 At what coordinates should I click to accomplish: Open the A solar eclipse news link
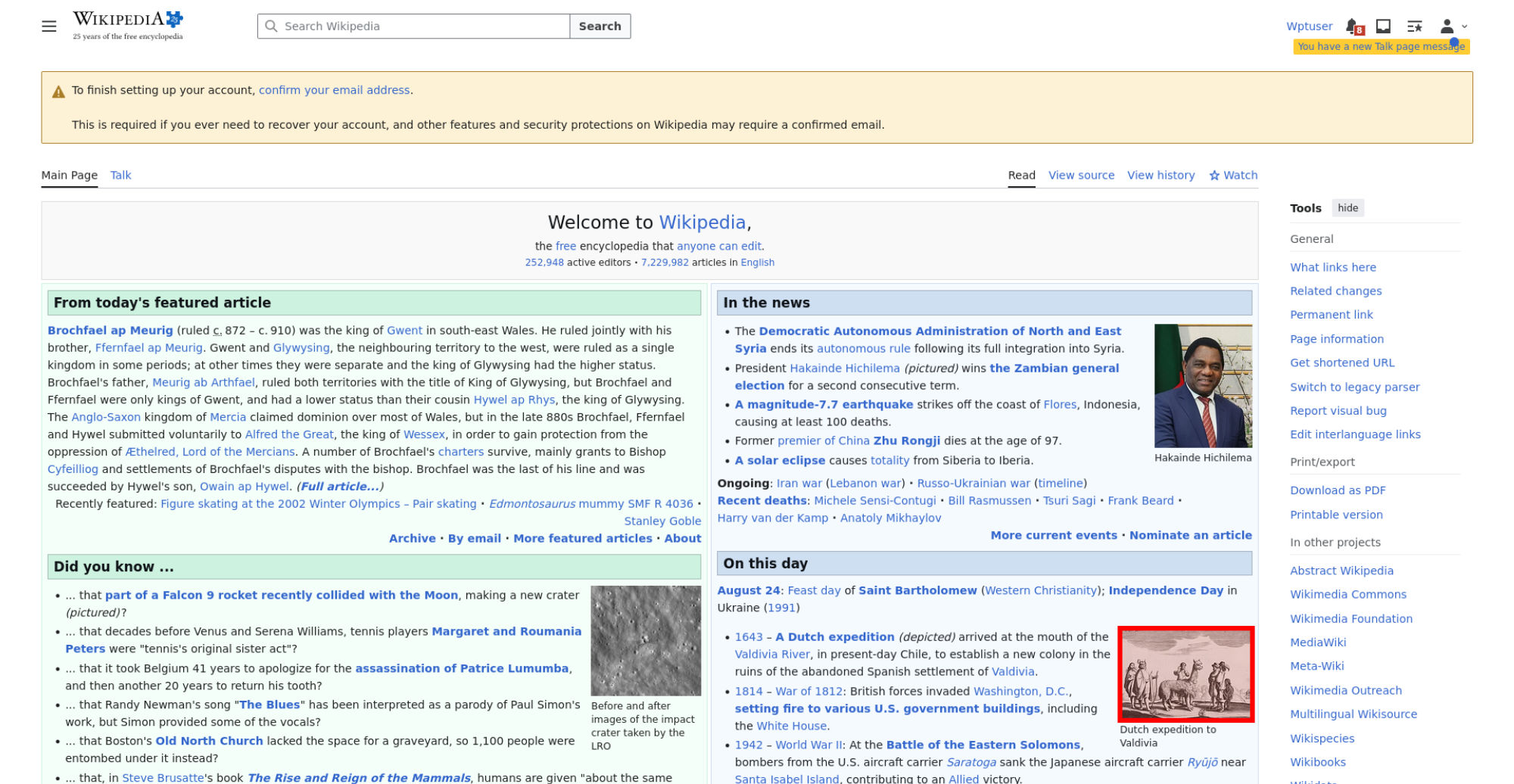click(x=780, y=461)
